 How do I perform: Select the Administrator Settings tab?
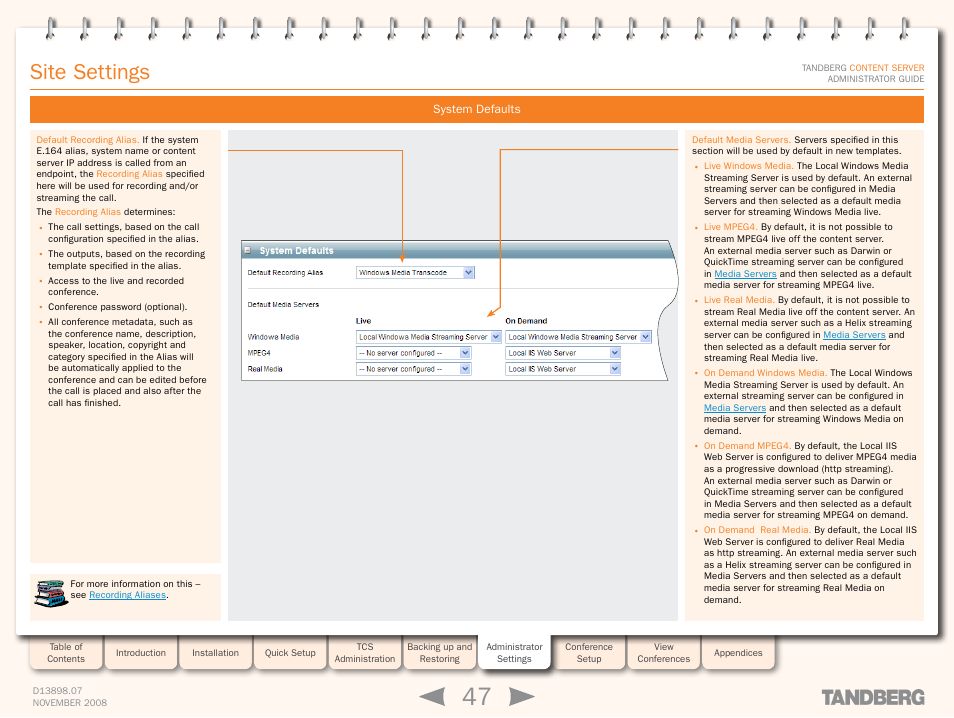click(x=514, y=653)
